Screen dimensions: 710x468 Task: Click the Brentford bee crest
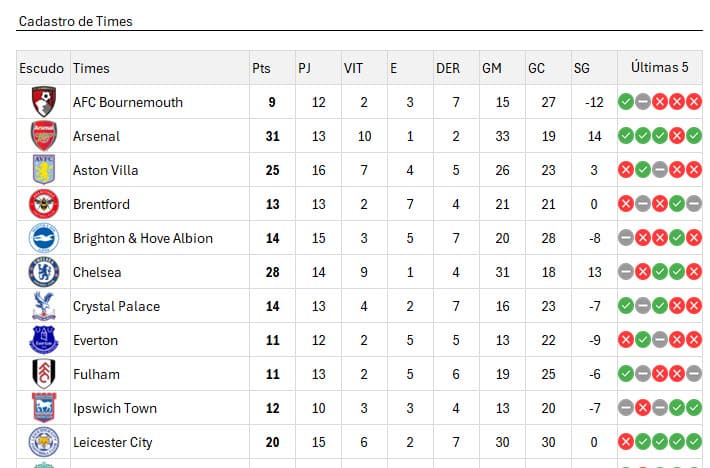(x=43, y=204)
